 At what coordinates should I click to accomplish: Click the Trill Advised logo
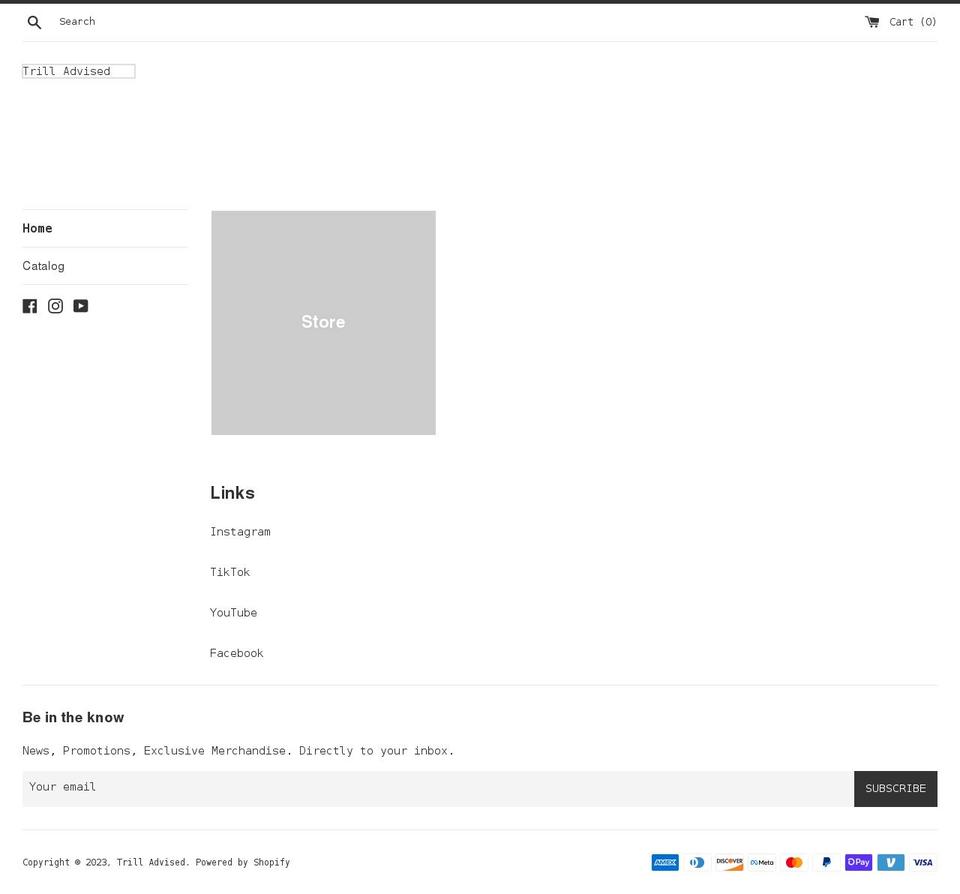[78, 71]
